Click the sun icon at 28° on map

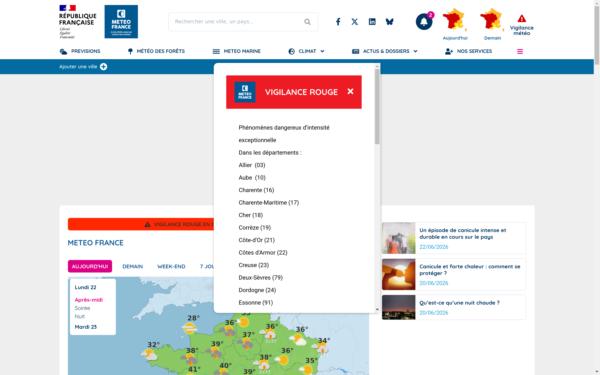190,328
